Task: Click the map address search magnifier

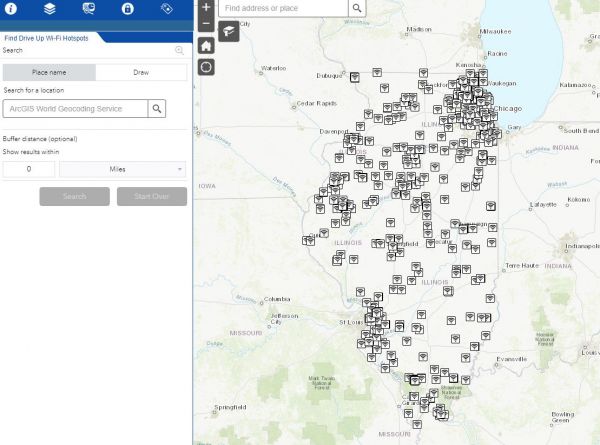Action: 357,8
